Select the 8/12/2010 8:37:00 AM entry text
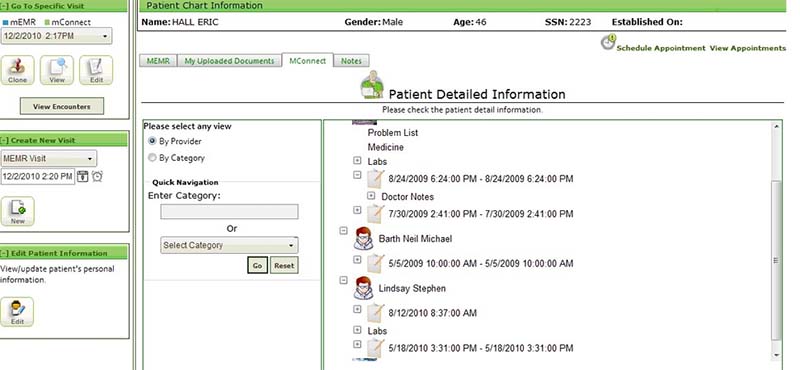 click(433, 313)
